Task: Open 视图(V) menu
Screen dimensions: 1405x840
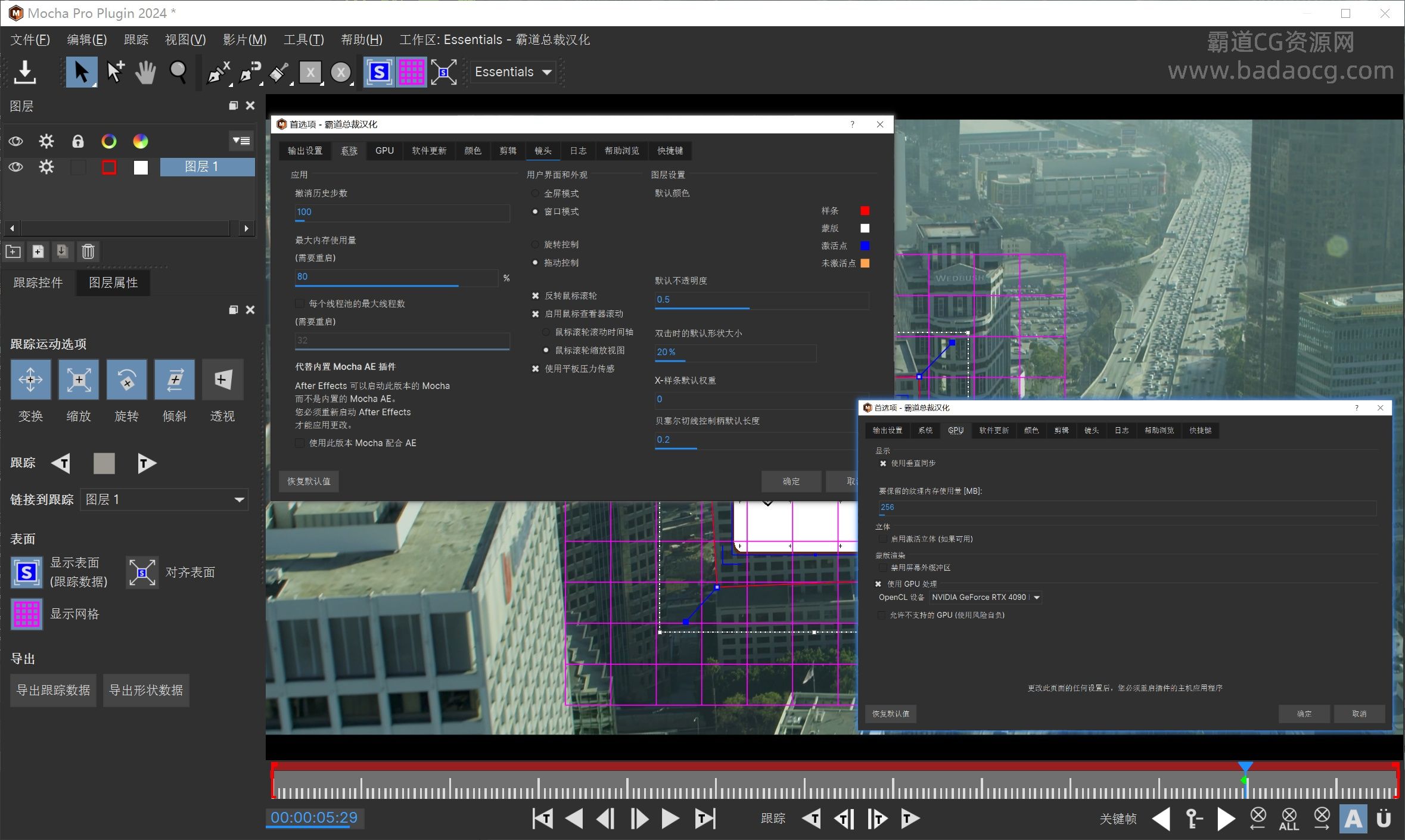Action: (x=185, y=39)
